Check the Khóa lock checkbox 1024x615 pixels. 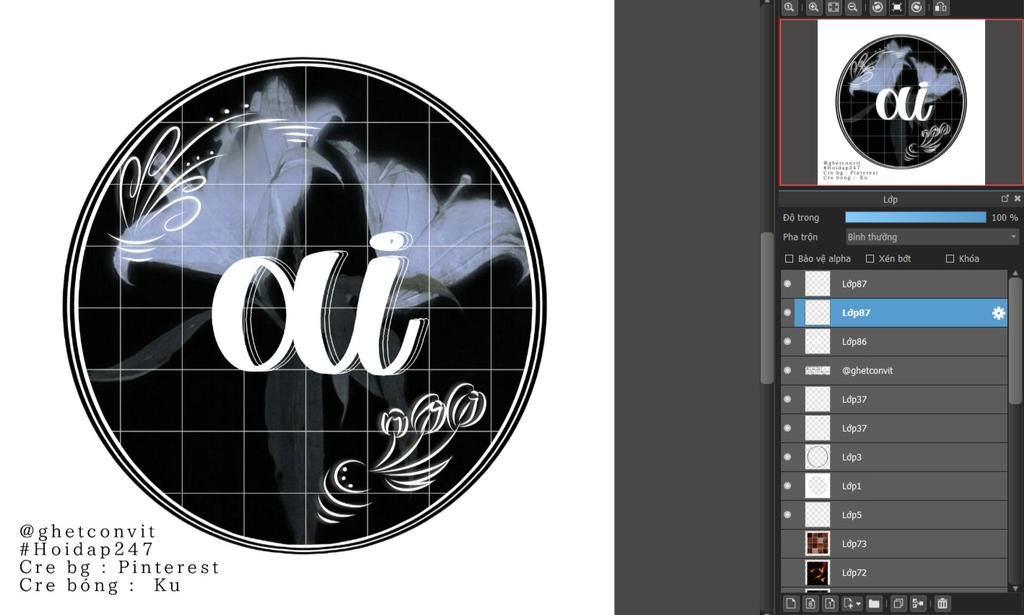point(950,259)
